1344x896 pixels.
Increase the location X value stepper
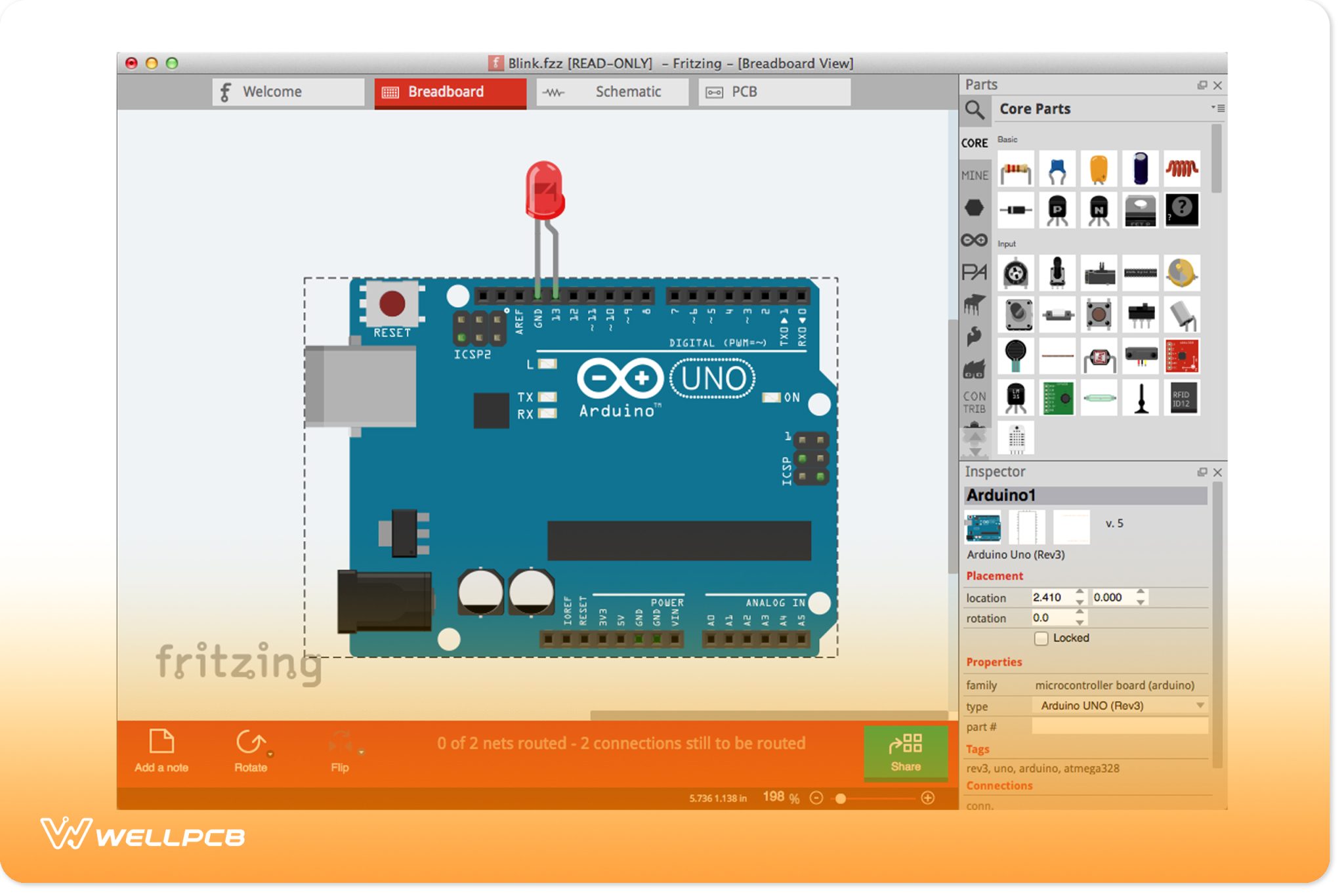click(1080, 592)
